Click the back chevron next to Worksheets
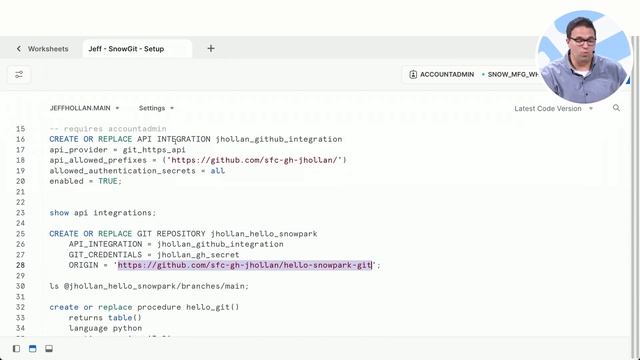The width and height of the screenshot is (640, 360). point(19,49)
